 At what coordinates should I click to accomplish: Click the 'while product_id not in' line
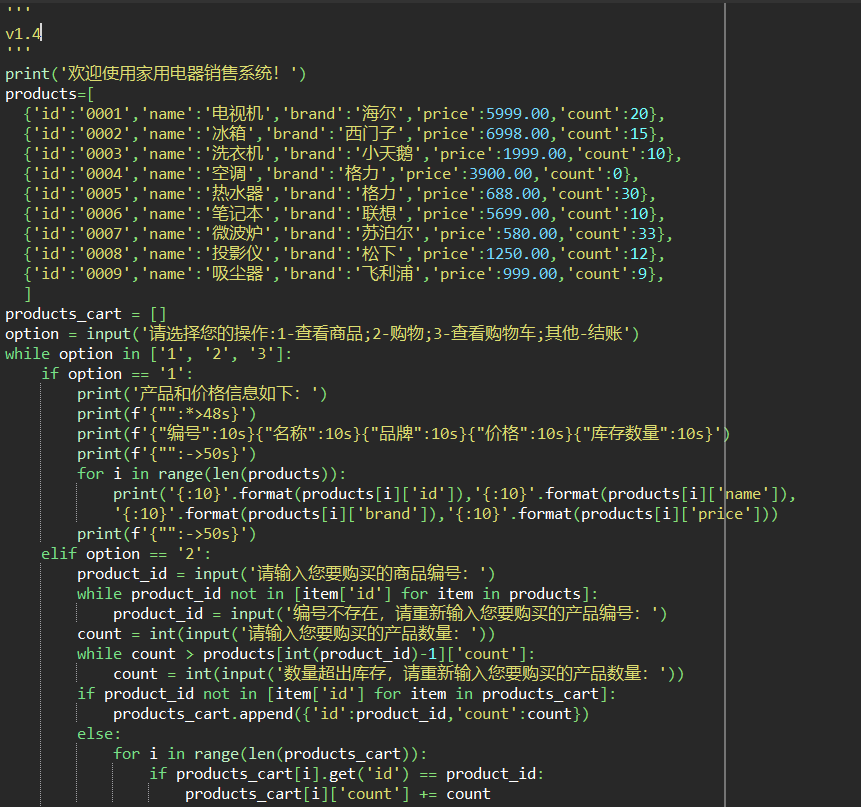[x=337, y=594]
